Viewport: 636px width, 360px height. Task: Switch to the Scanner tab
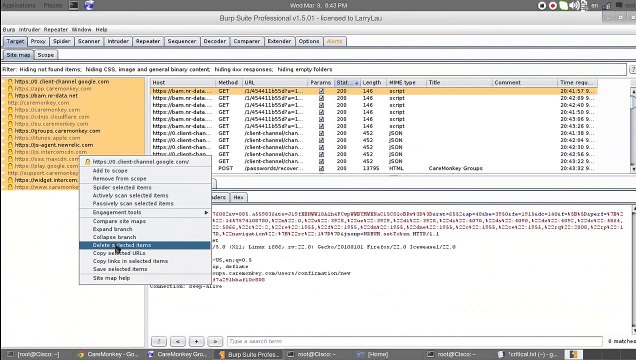pyautogui.click(x=89, y=41)
